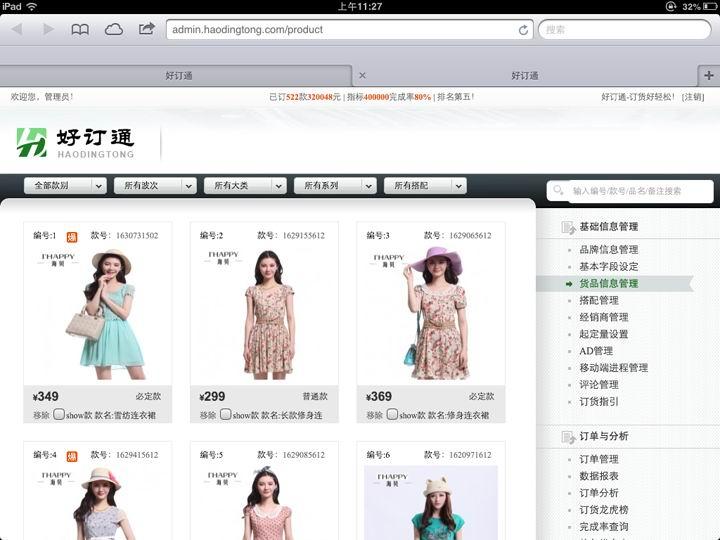Click price ¥349 on product 1
The height and width of the screenshot is (540, 720).
click(45, 396)
